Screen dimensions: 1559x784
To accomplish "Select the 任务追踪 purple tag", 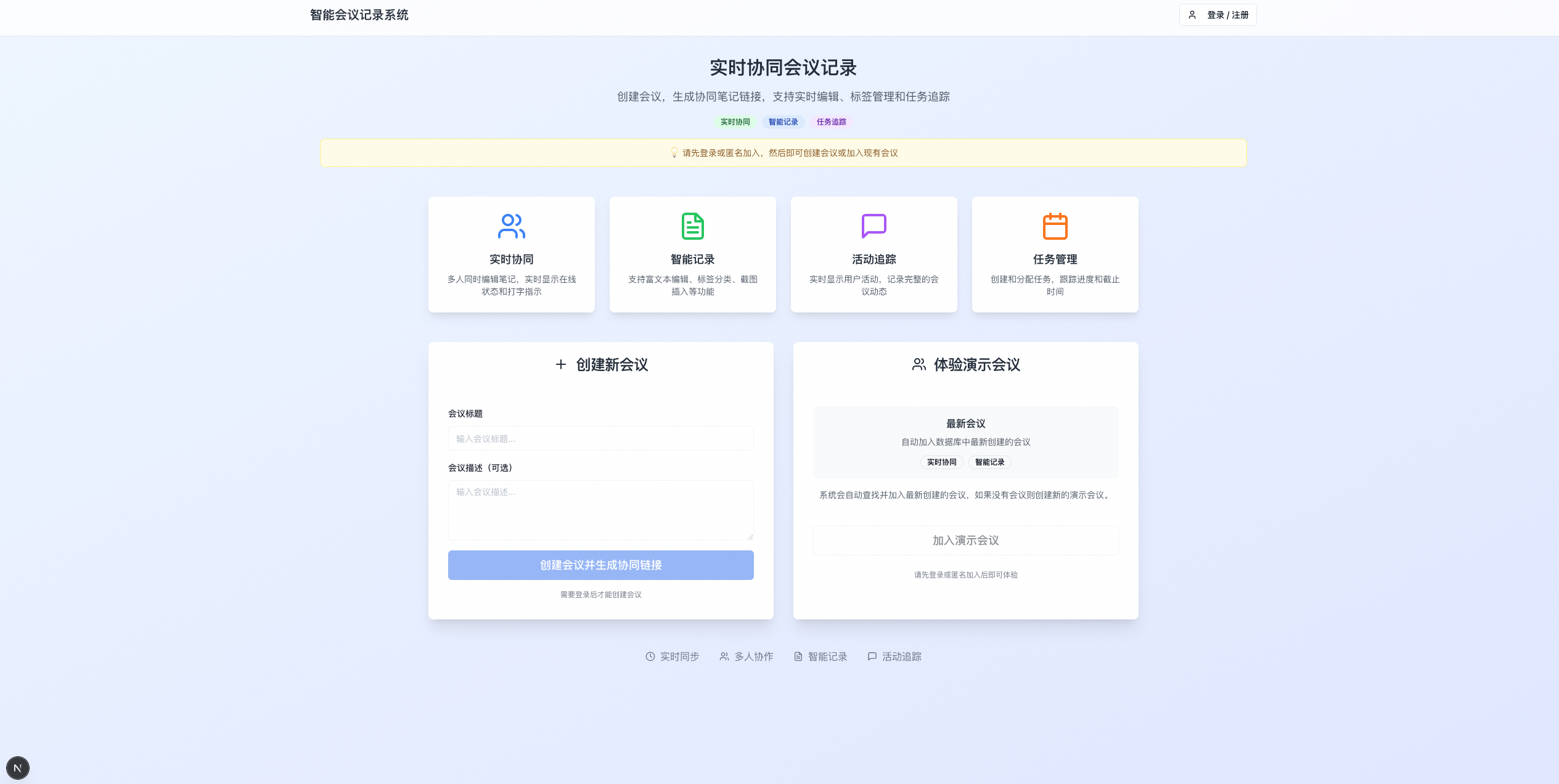I will [832, 121].
